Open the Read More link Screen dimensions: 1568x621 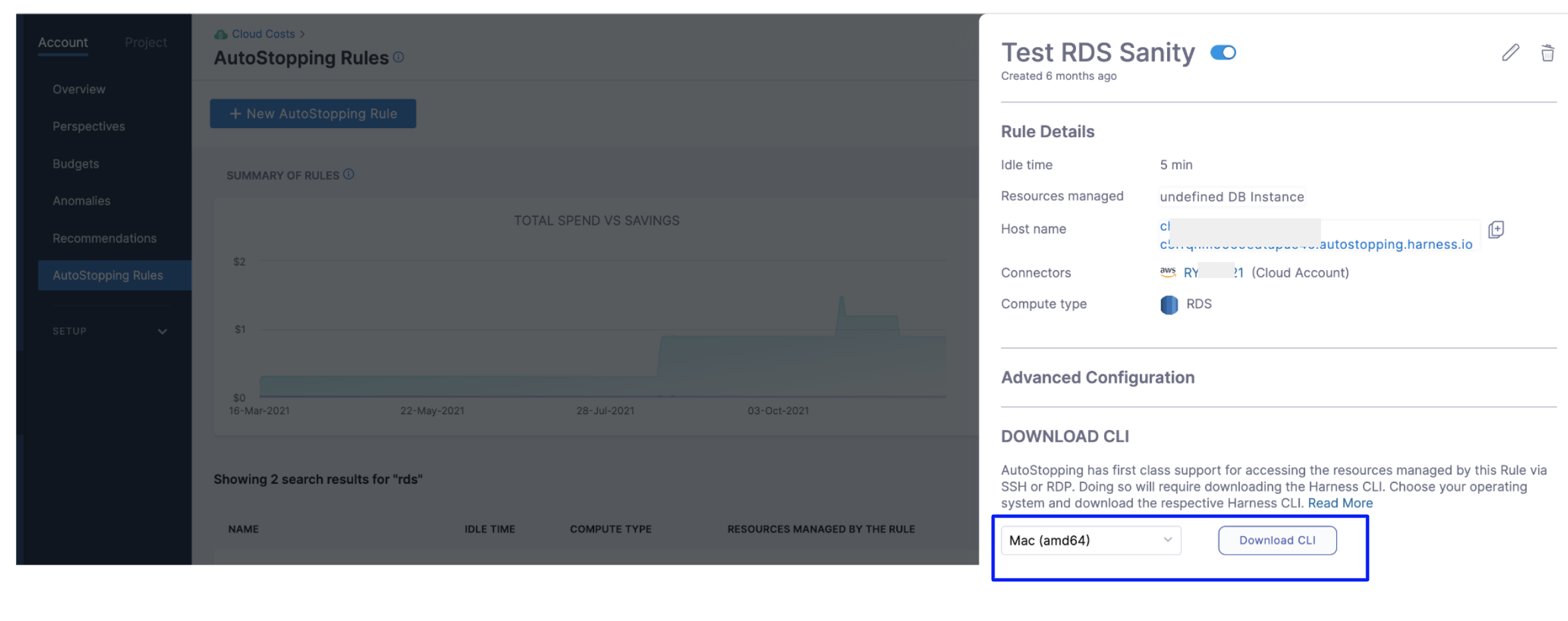tap(1340, 503)
